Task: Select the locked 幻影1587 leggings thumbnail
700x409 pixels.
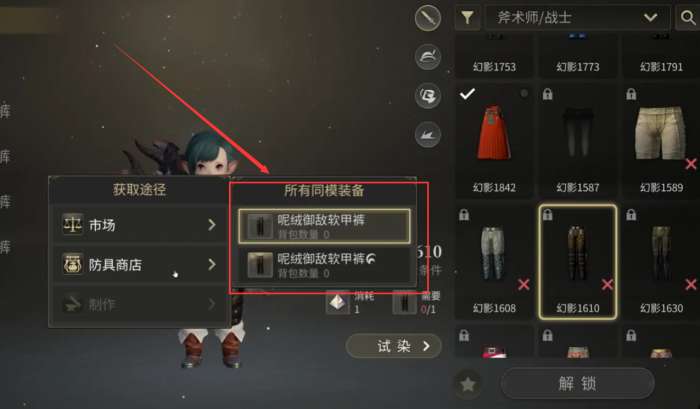Action: point(578,141)
